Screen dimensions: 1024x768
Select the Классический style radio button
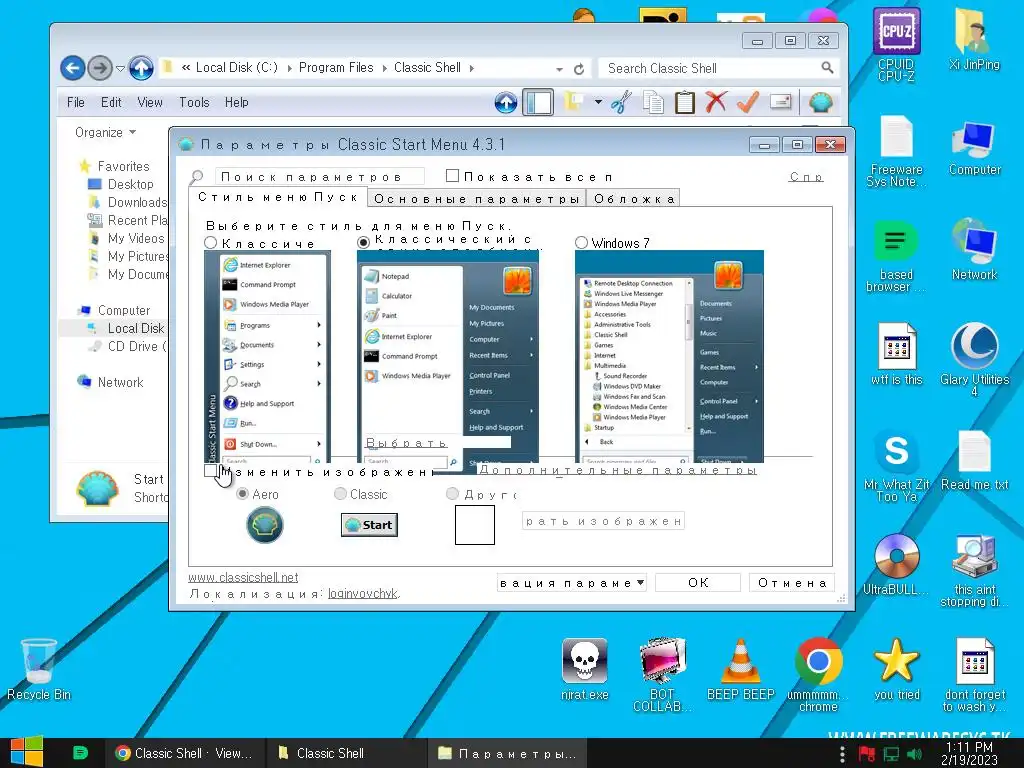(210, 243)
